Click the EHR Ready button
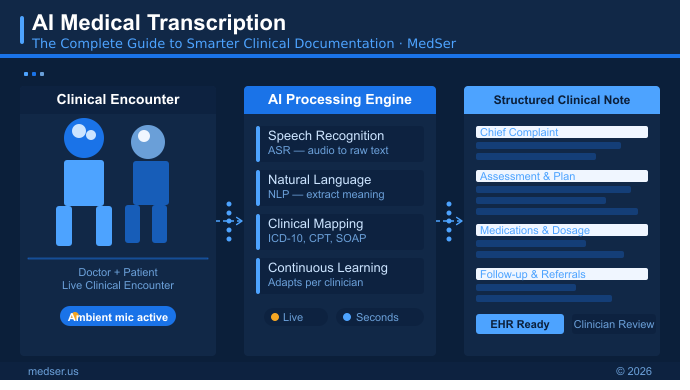Viewport: 690px width, 390px height. point(520,324)
